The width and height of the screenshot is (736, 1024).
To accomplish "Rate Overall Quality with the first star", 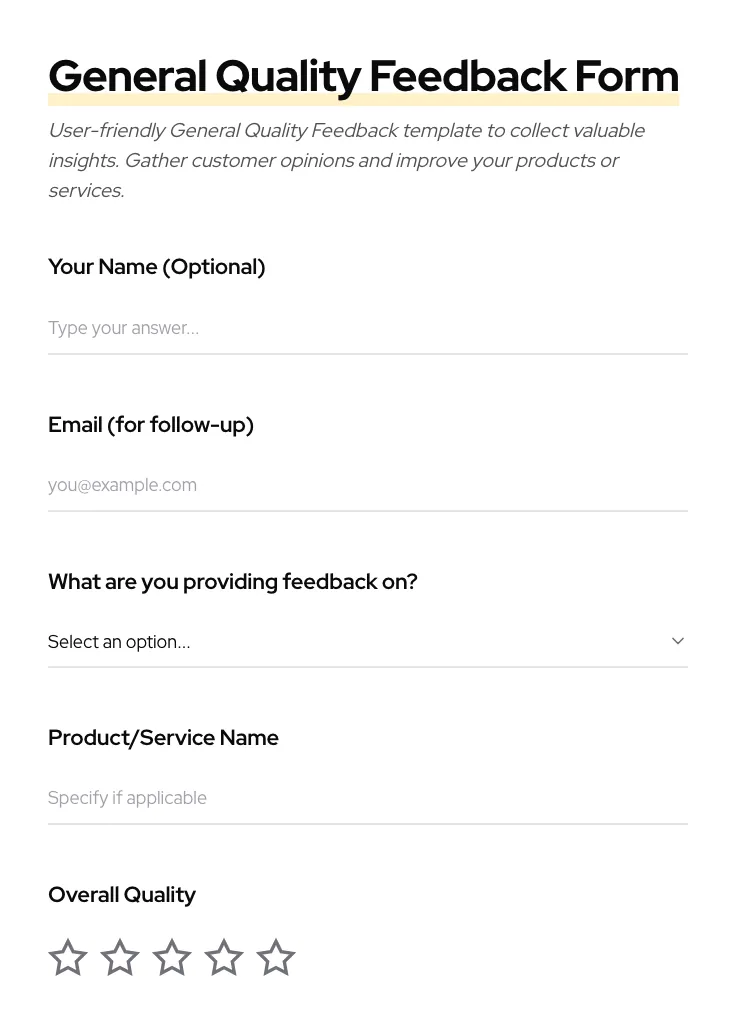I will pos(68,957).
